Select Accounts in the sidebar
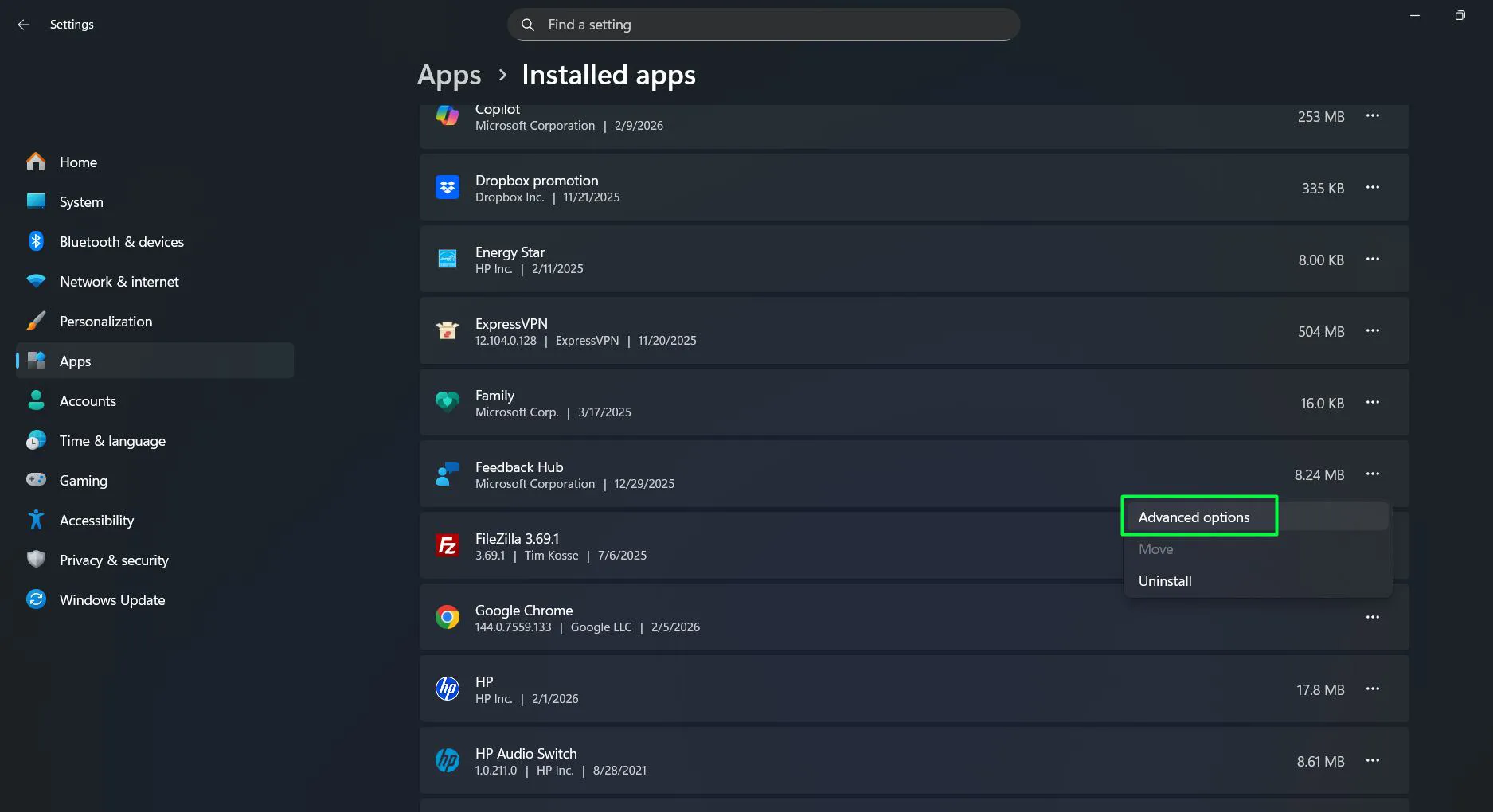The height and width of the screenshot is (812, 1493). (88, 400)
